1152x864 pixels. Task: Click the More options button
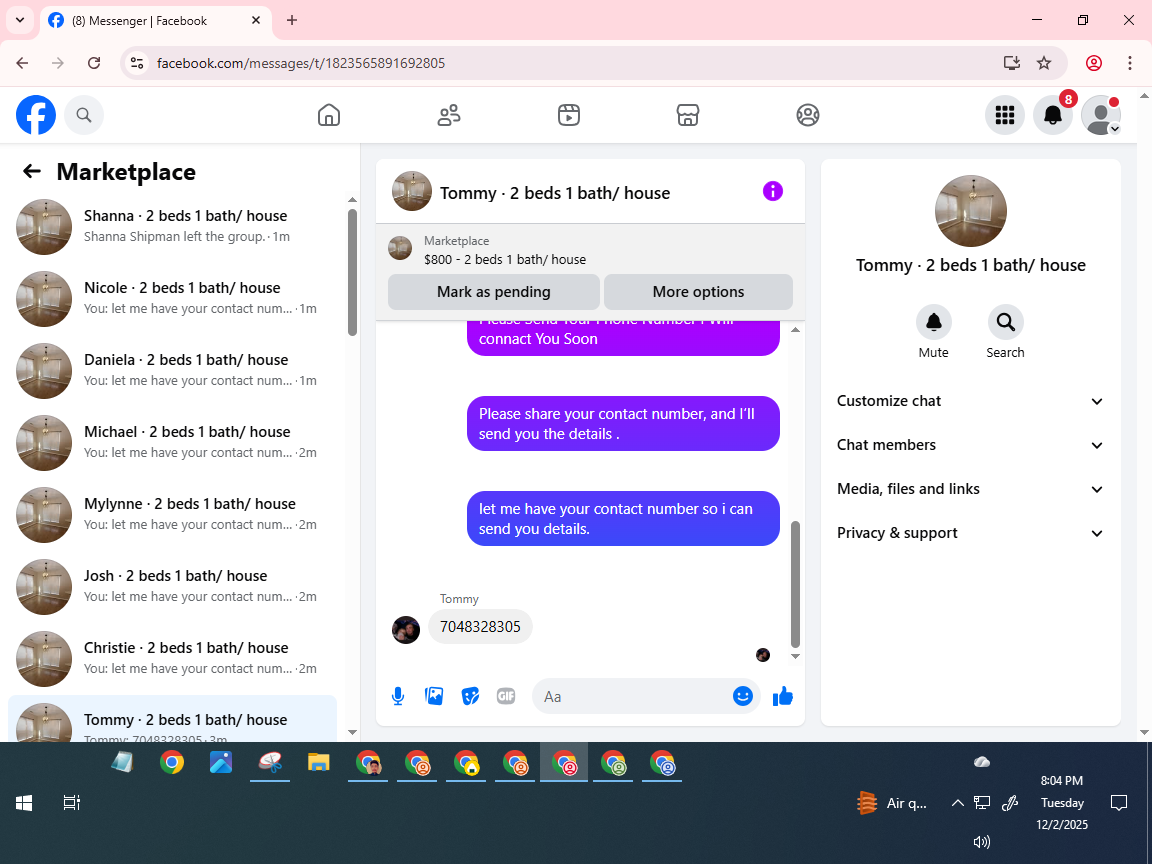point(698,292)
